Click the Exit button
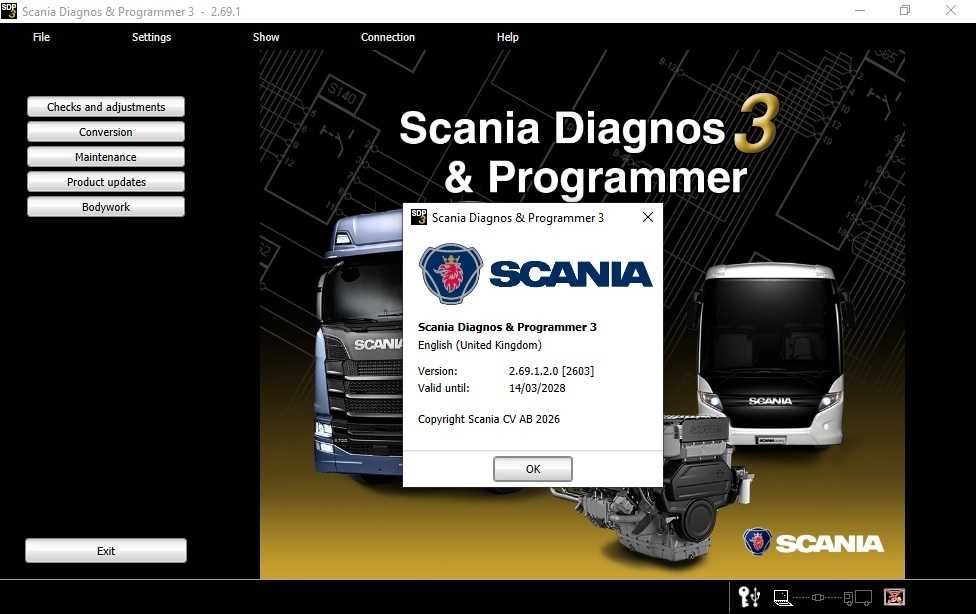Screen dimensions: 976x614 (106, 550)
